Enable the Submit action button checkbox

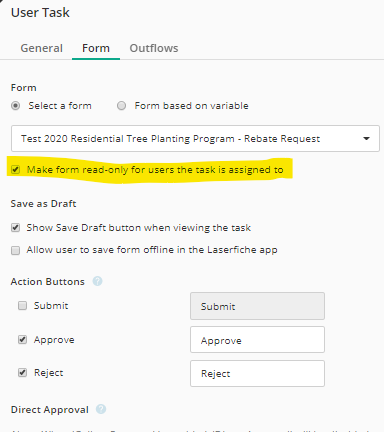(22, 306)
